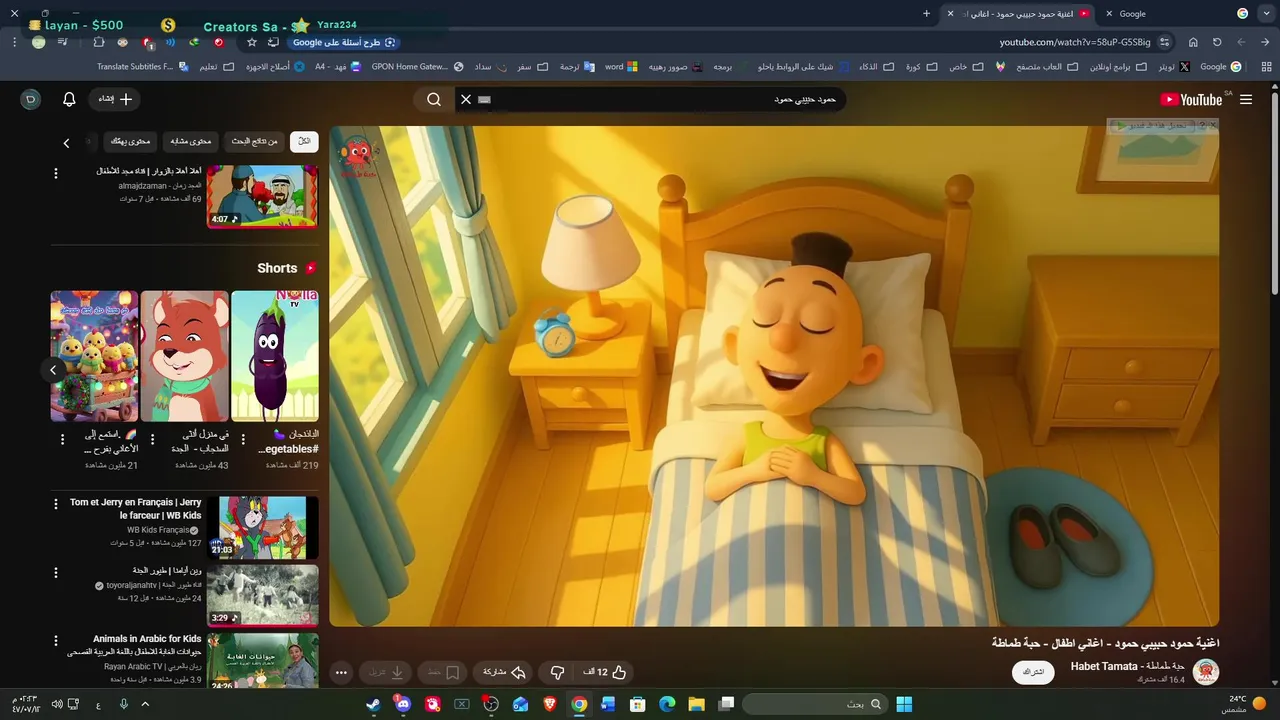
Task: Navigate back with browser arrow
Action: [x=1265, y=42]
